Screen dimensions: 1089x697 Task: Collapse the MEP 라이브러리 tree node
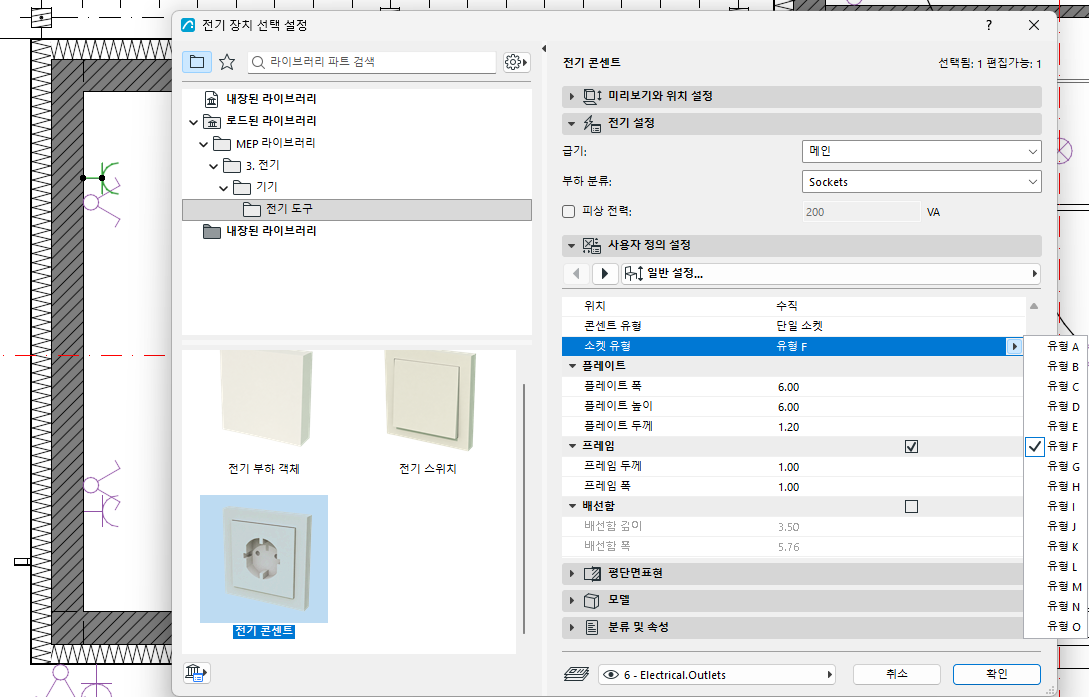tap(203, 144)
